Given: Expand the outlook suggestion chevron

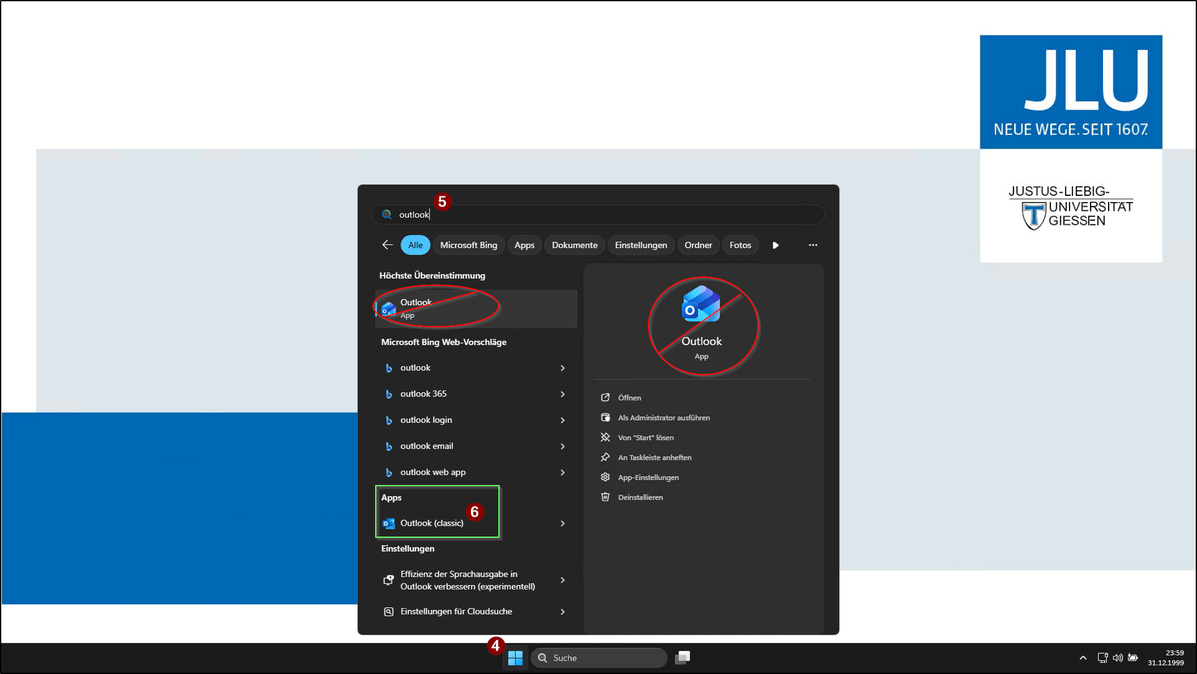Looking at the screenshot, I should point(563,368).
